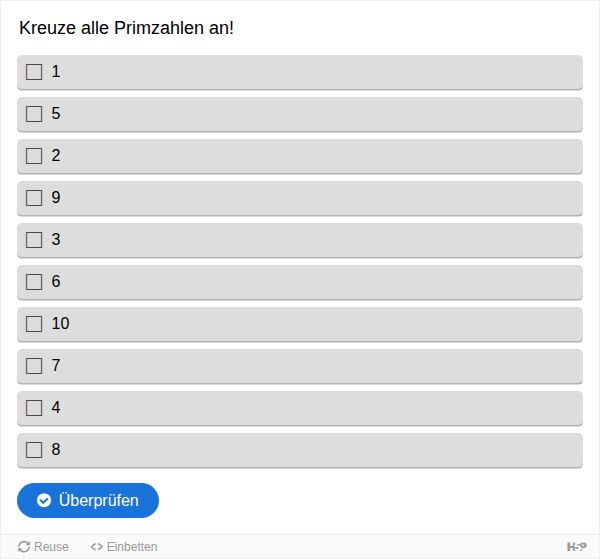Viewport: 600px width, 559px height.
Task: Tick the checkbox for number 5
Action: click(34, 114)
